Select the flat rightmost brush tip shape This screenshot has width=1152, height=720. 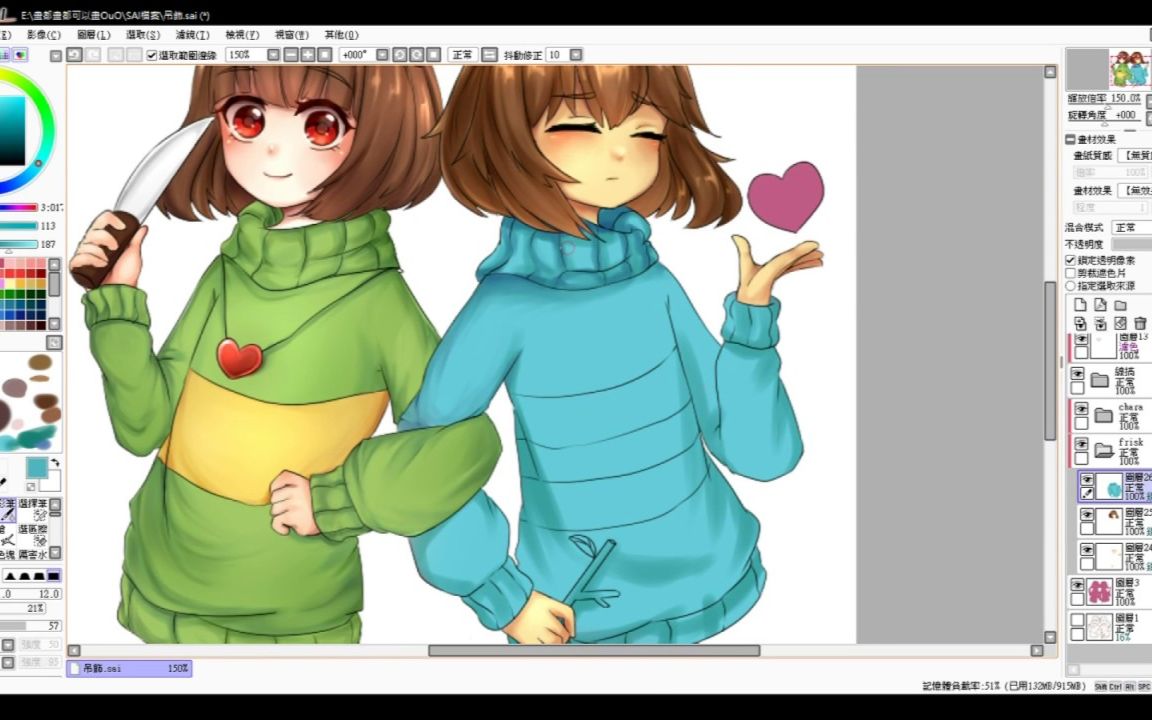[54, 575]
